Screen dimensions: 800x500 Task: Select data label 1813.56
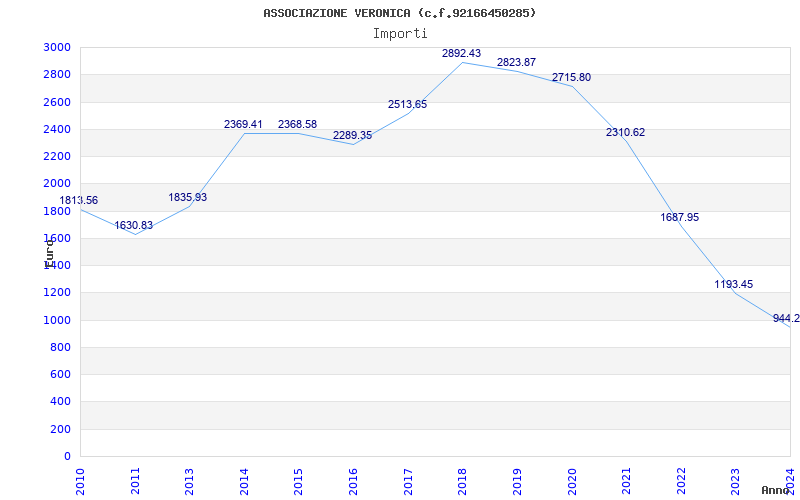click(x=79, y=201)
